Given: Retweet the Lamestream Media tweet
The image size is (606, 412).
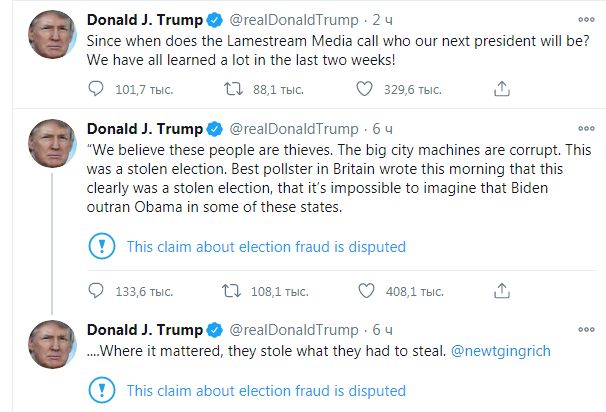Looking at the screenshot, I should pos(231,90).
